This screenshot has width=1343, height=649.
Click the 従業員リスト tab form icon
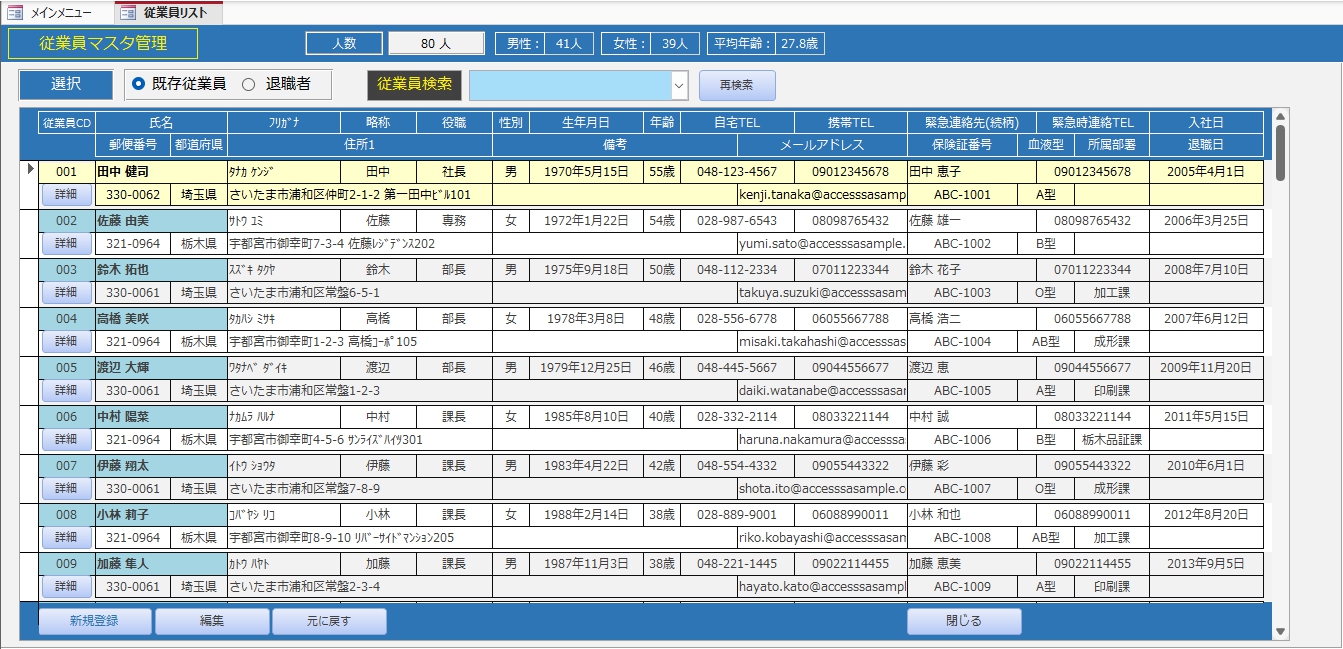click(128, 13)
